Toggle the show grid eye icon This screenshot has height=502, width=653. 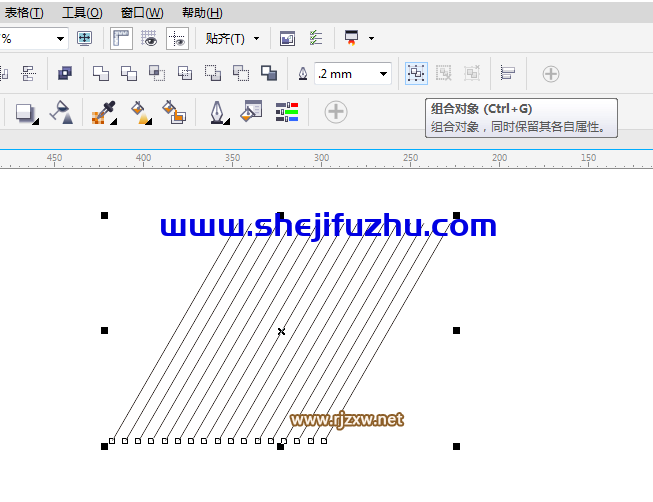pos(149,39)
